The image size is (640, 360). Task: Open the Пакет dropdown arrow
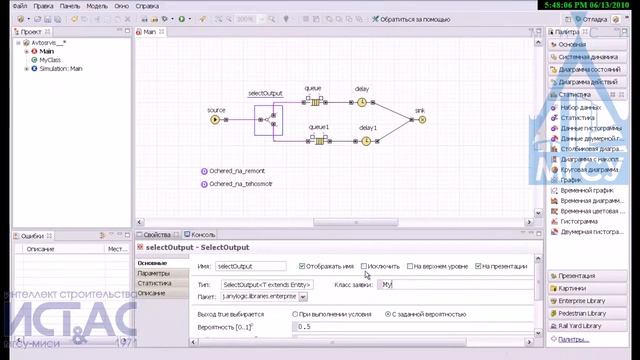coord(303,297)
